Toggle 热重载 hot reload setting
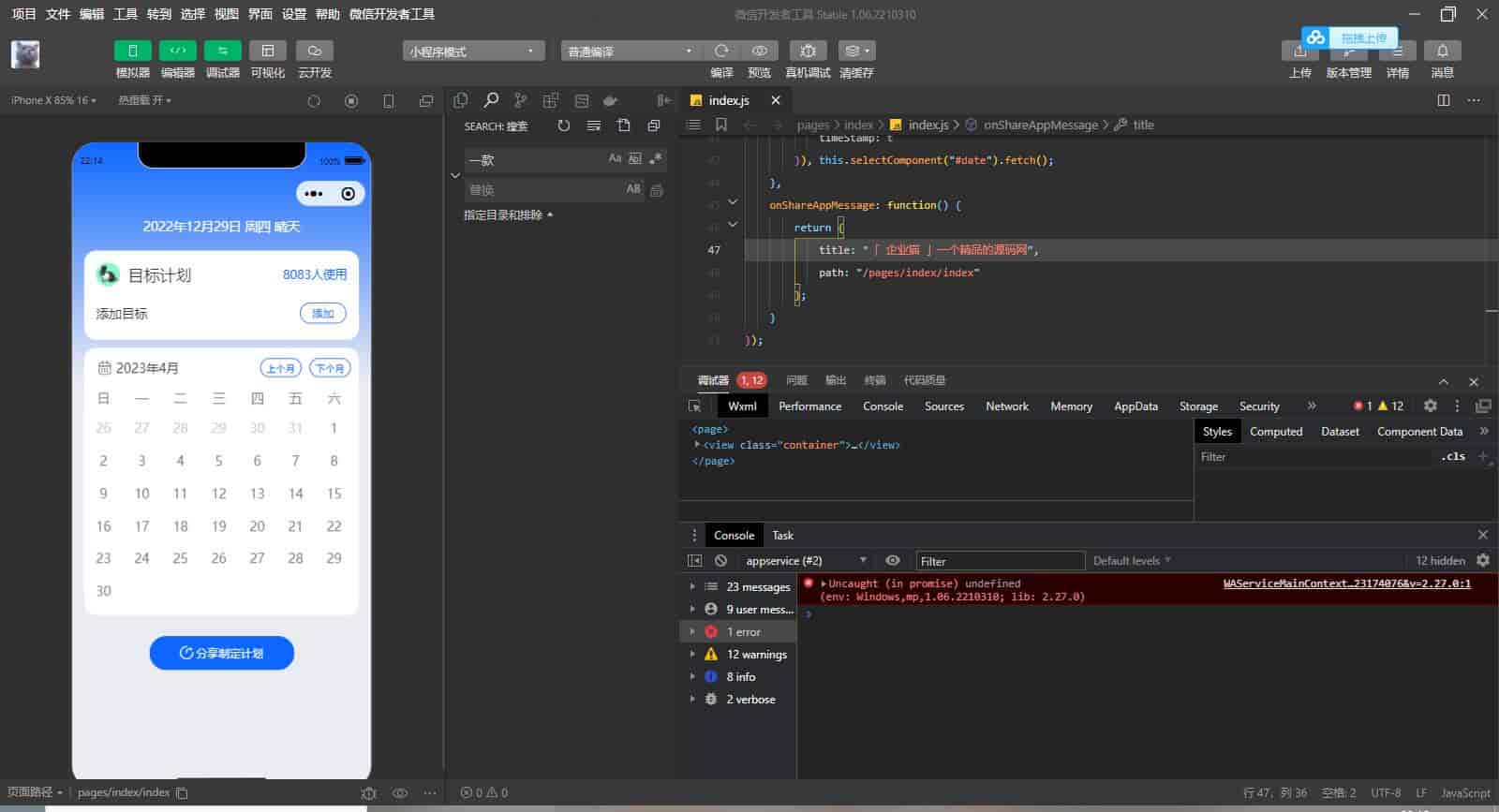This screenshot has width=1499, height=812. pyautogui.click(x=144, y=100)
